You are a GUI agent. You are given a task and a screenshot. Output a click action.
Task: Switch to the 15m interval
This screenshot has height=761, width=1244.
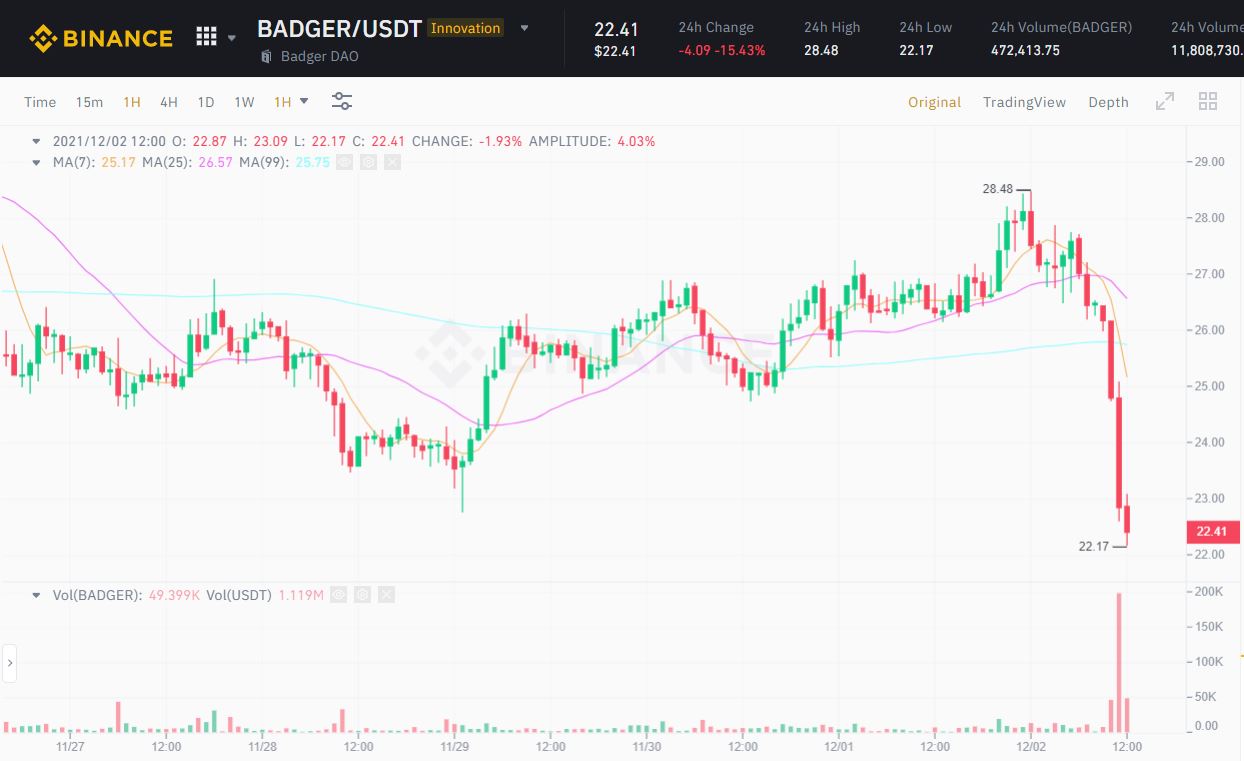coord(89,102)
